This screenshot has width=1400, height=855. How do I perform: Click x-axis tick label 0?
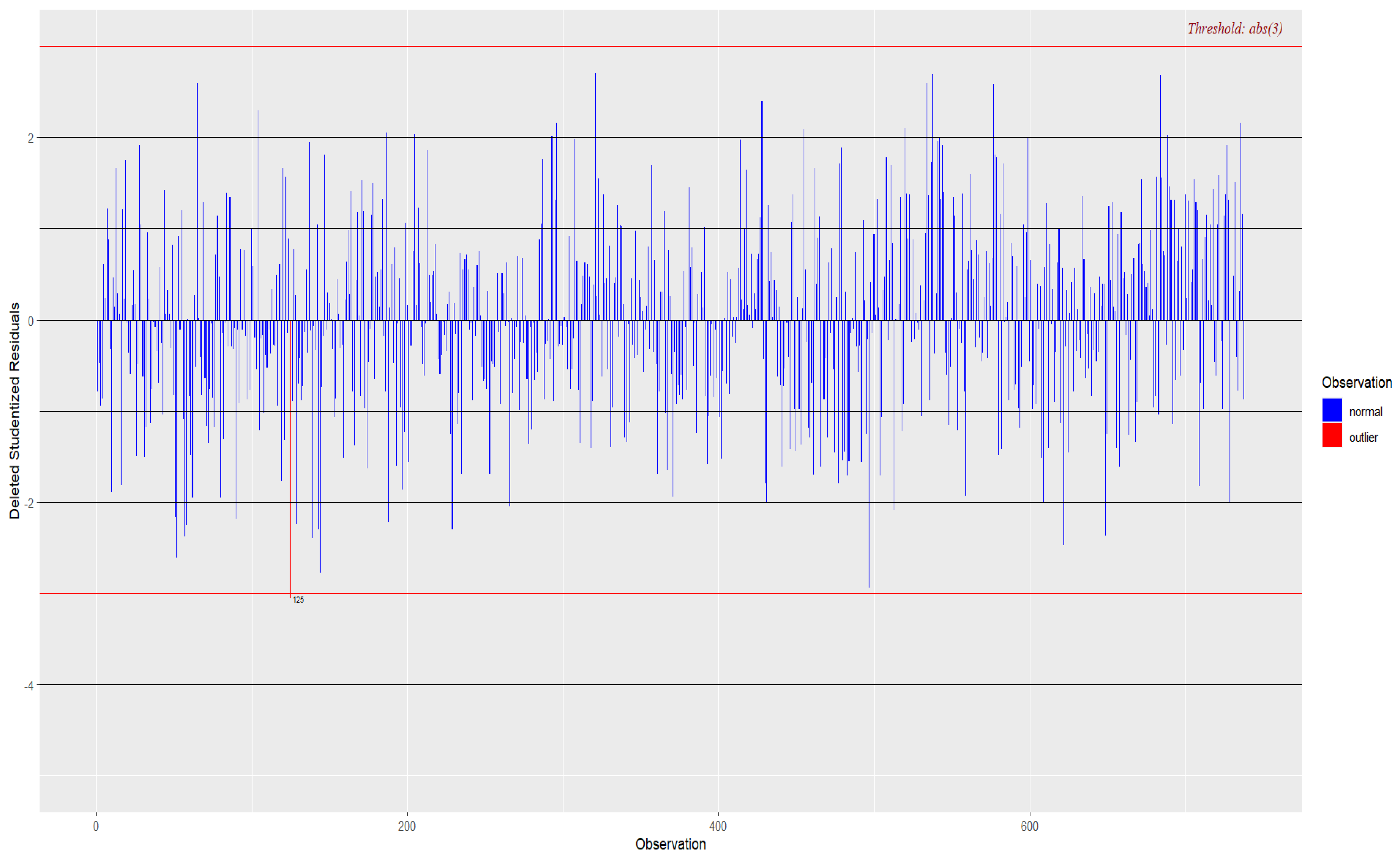[x=96, y=827]
